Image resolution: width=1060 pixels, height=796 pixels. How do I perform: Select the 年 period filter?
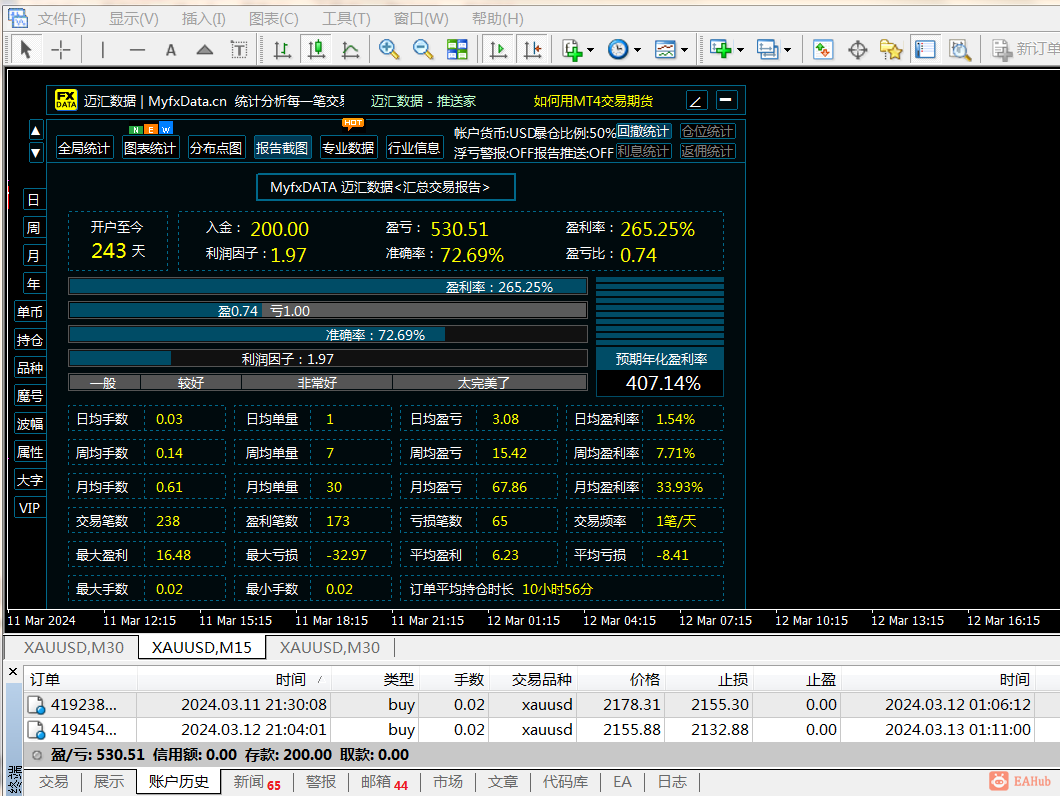(x=34, y=284)
